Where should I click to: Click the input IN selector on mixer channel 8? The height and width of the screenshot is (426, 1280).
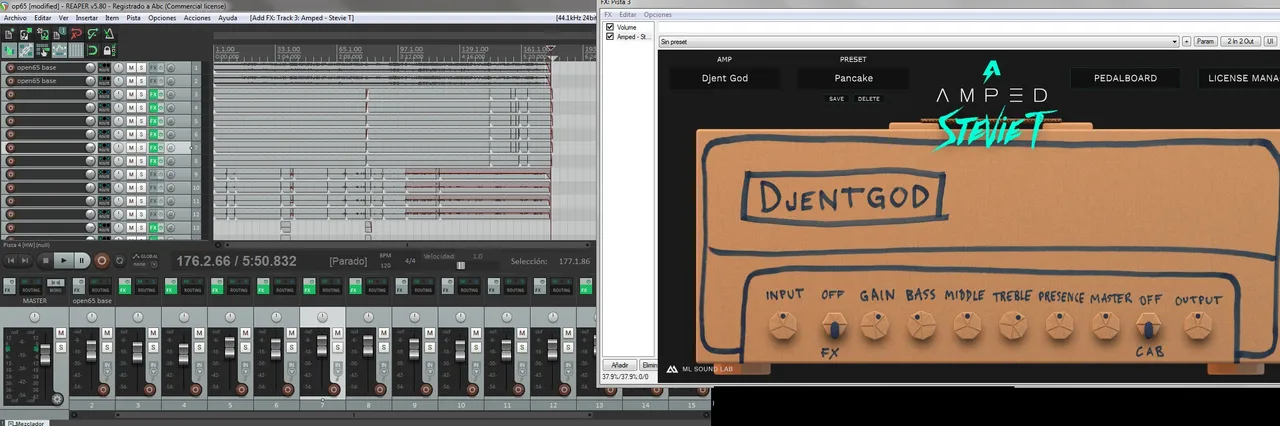(383, 367)
